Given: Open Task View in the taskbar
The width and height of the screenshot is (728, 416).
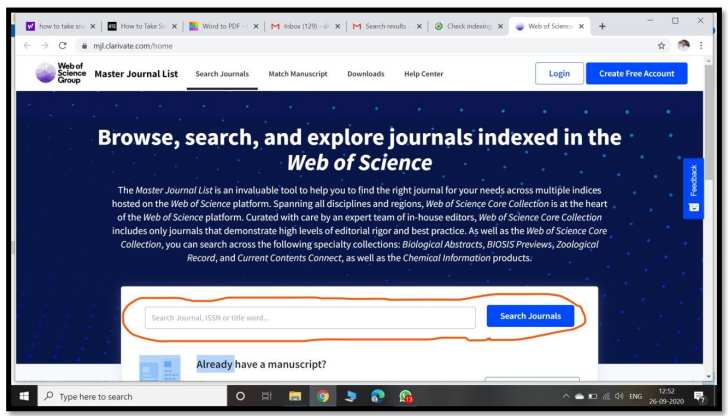Looking at the screenshot, I should [x=267, y=396].
